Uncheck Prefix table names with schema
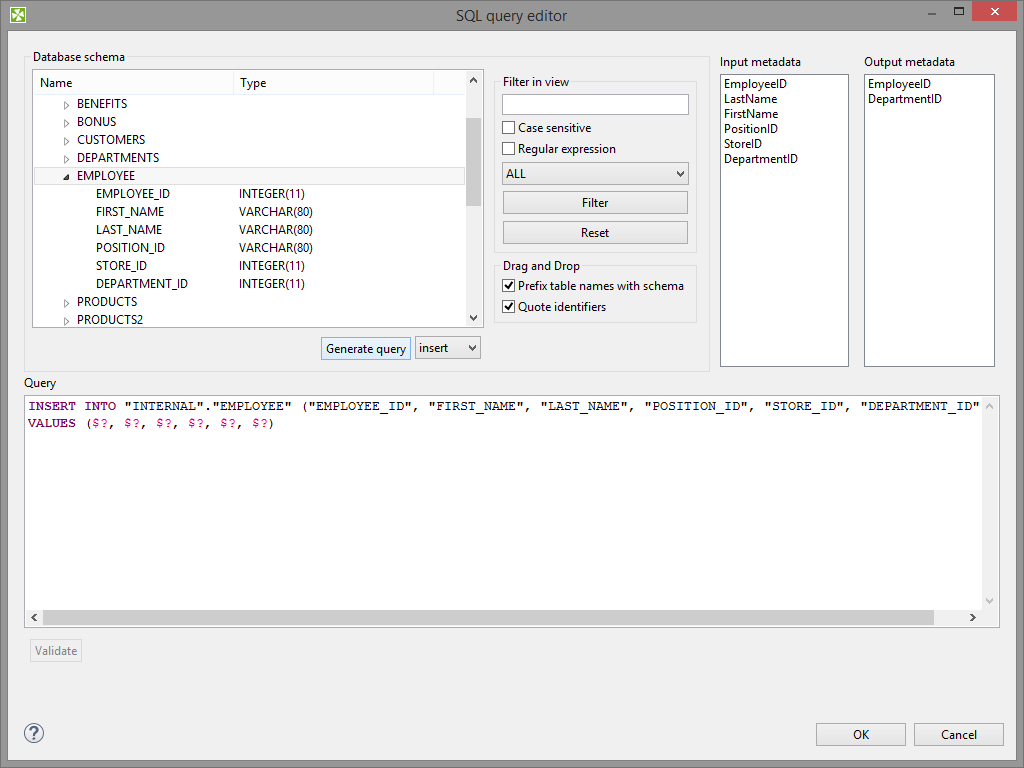Image resolution: width=1024 pixels, height=768 pixels. (509, 286)
